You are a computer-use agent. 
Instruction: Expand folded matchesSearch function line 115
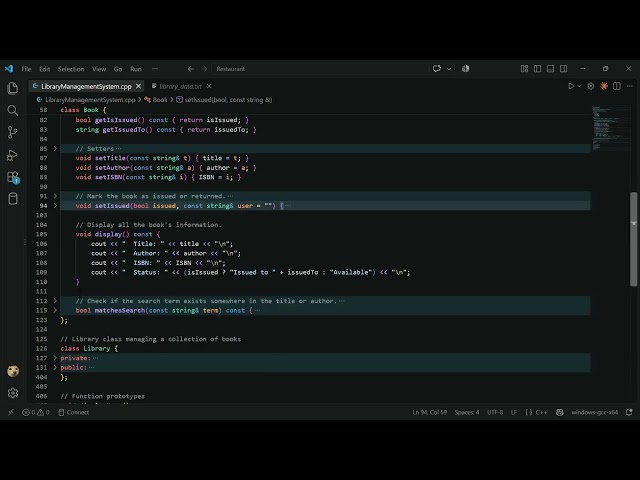[x=55, y=310]
